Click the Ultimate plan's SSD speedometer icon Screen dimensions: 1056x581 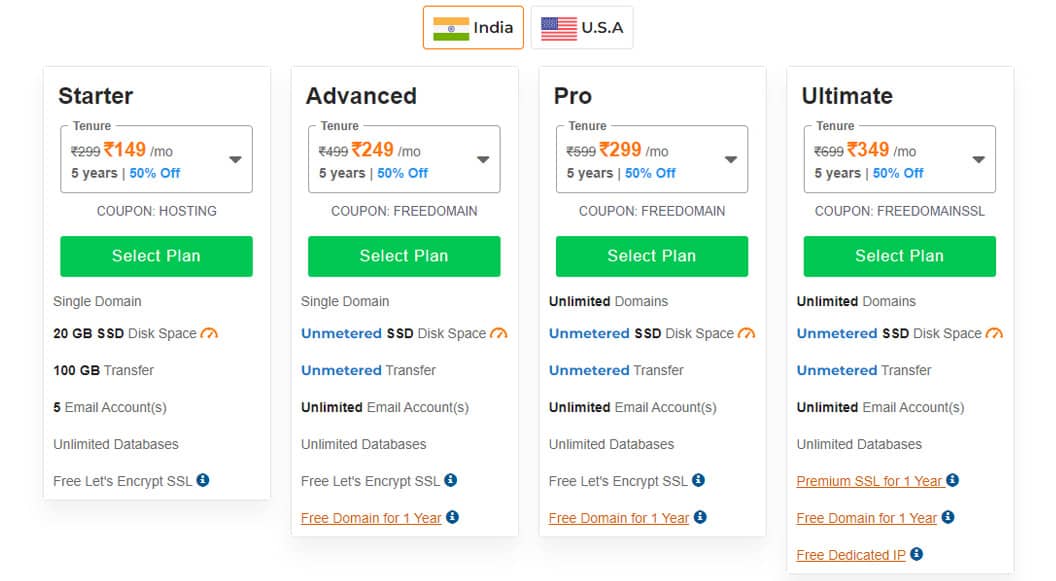[994, 333]
